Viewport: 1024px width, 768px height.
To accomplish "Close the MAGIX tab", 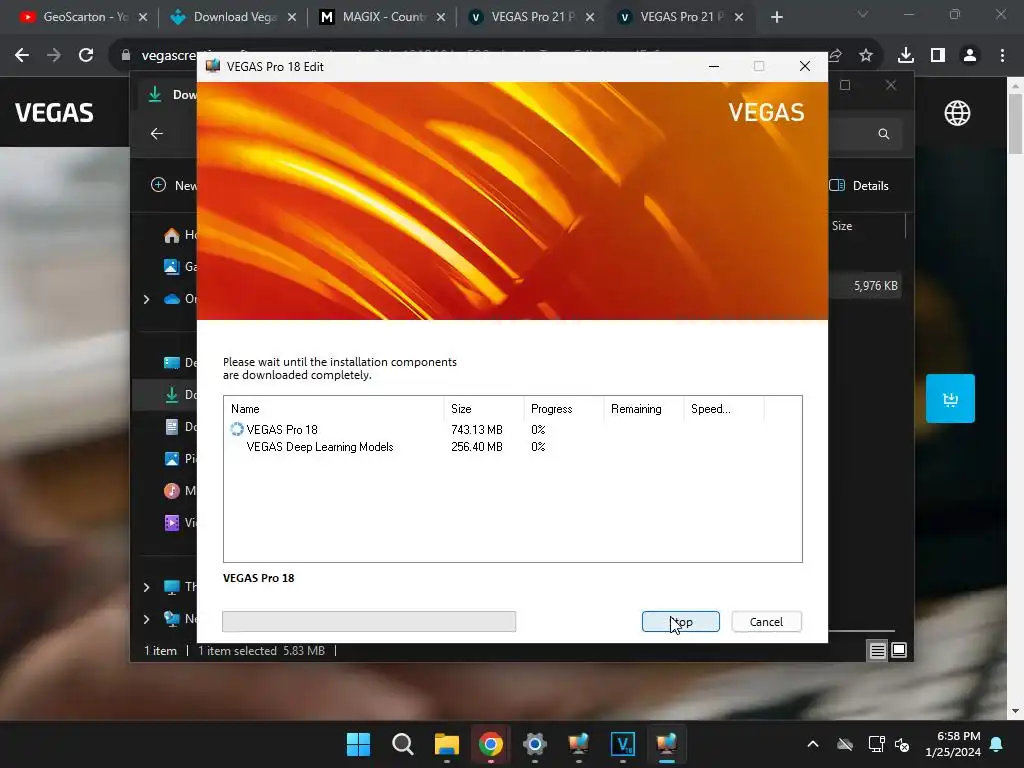I will pyautogui.click(x=441, y=17).
